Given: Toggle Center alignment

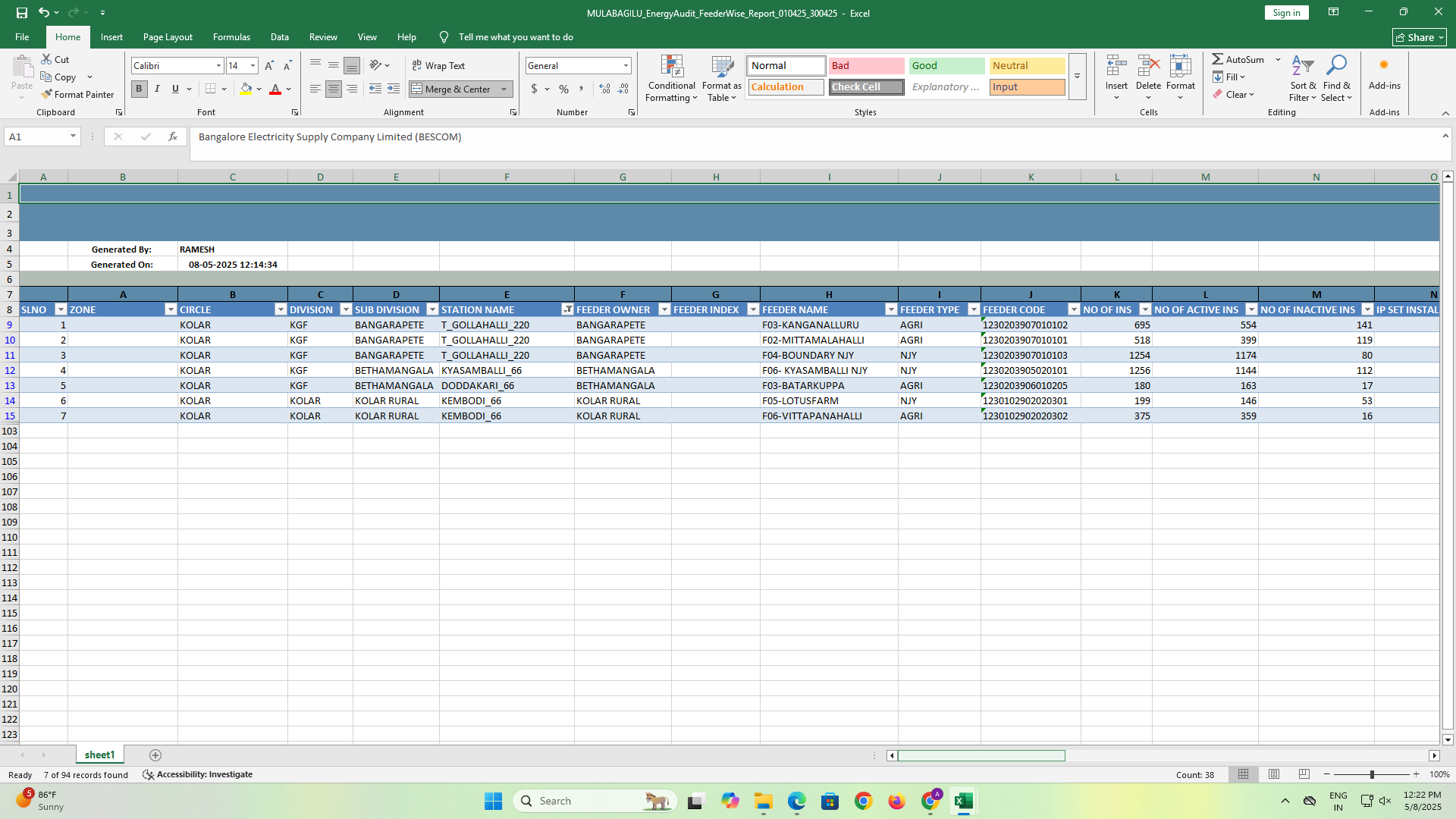Looking at the screenshot, I should coord(334,89).
